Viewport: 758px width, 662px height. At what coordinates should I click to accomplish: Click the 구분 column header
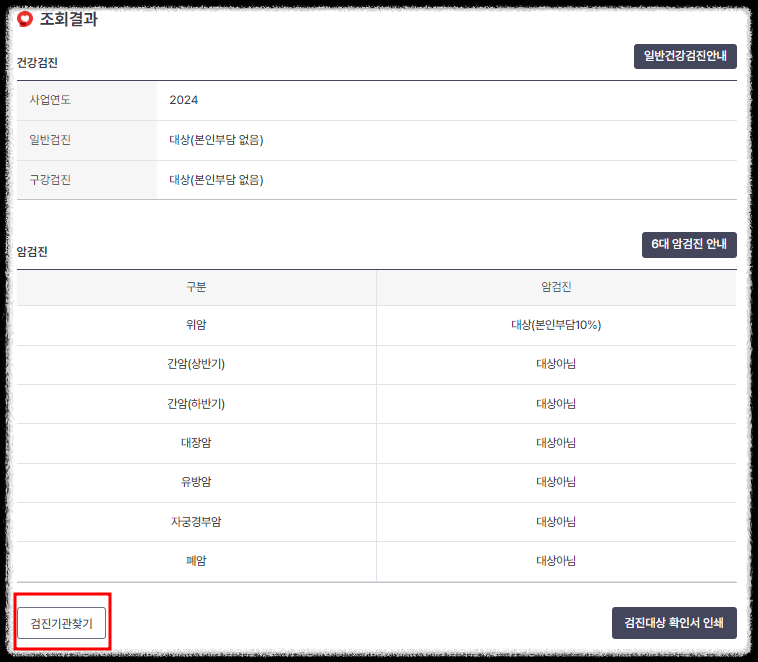tap(196, 287)
